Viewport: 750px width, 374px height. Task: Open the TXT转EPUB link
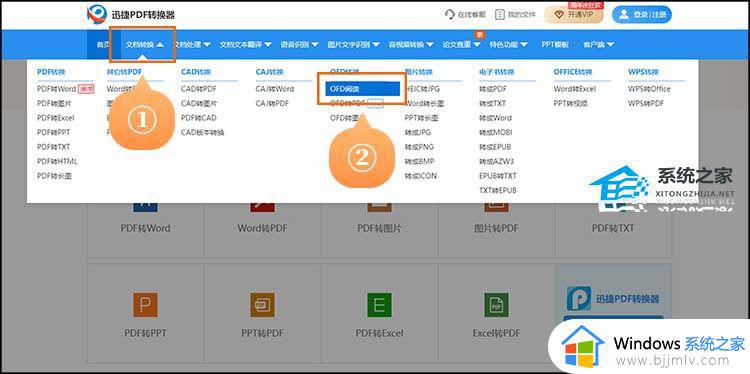pos(497,190)
